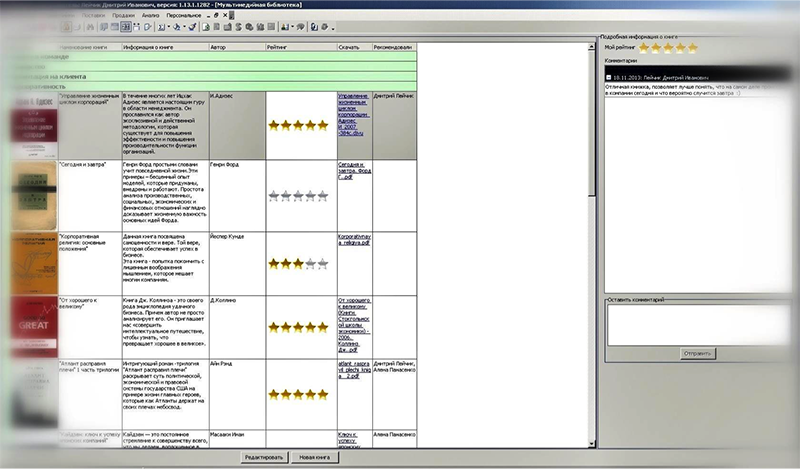Open the Поставки menu
The height and width of the screenshot is (469, 800).
point(93,15)
